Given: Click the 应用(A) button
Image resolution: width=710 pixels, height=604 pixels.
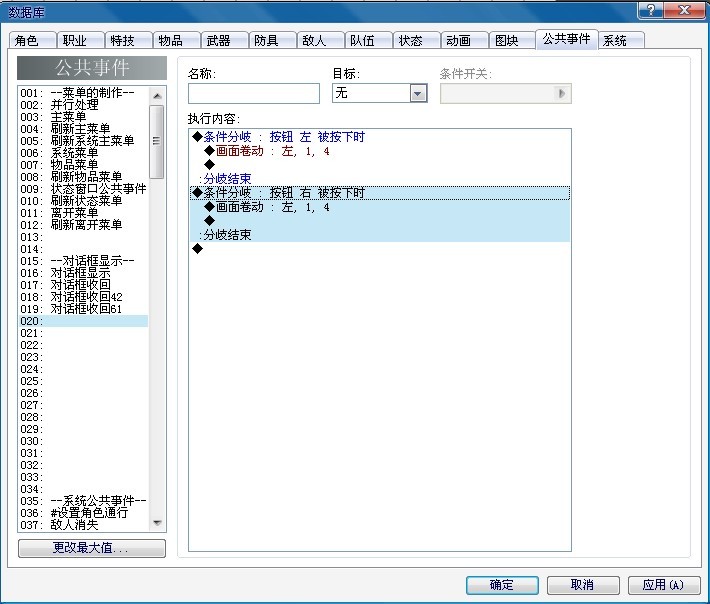Looking at the screenshot, I should click(x=663, y=585).
